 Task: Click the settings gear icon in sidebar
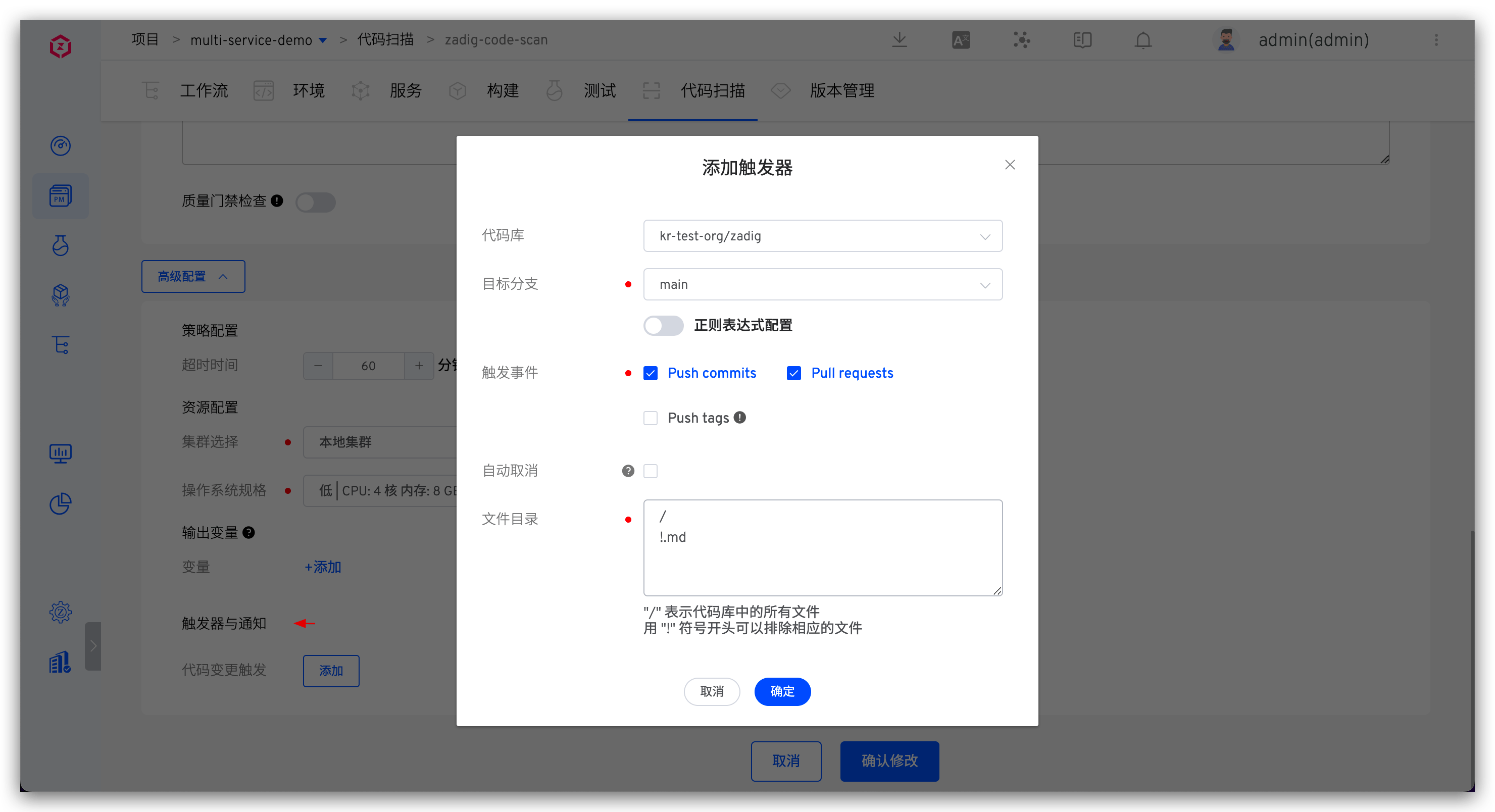(61, 612)
